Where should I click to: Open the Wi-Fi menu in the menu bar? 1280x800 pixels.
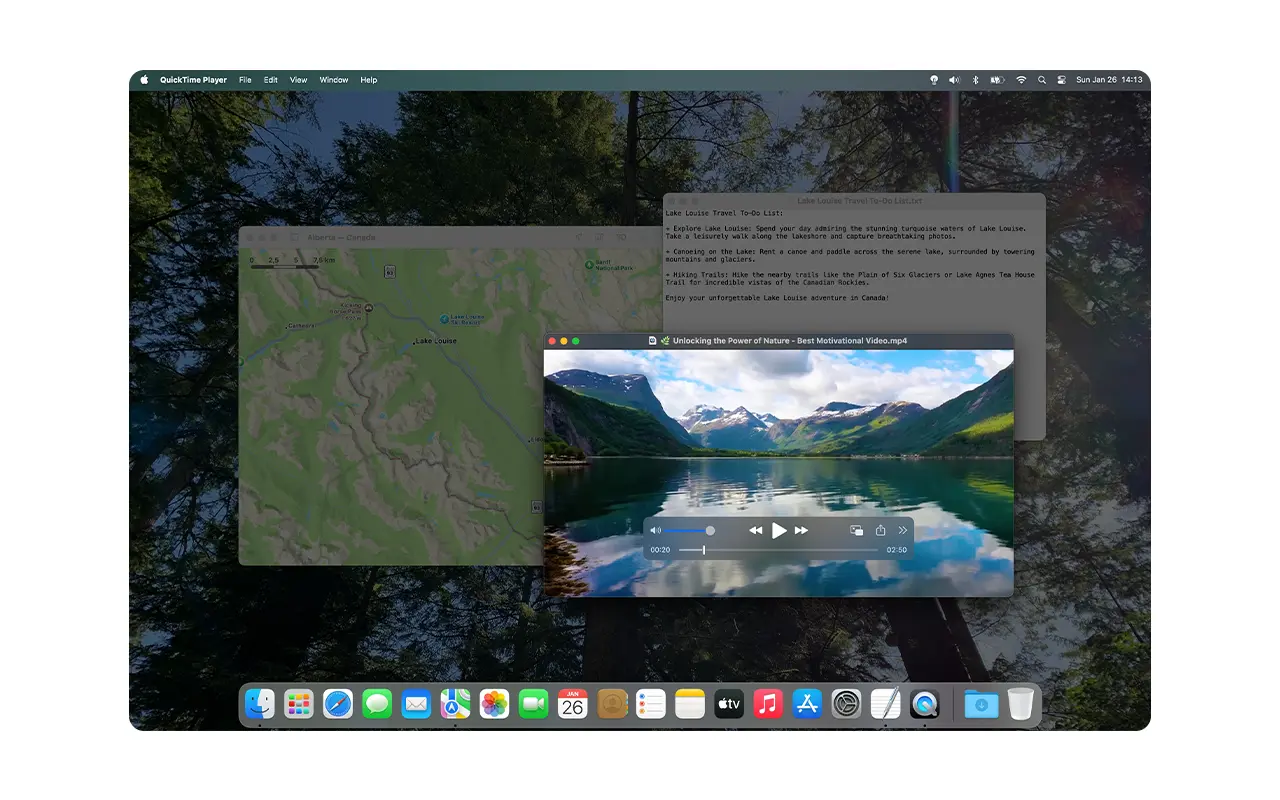1021,80
